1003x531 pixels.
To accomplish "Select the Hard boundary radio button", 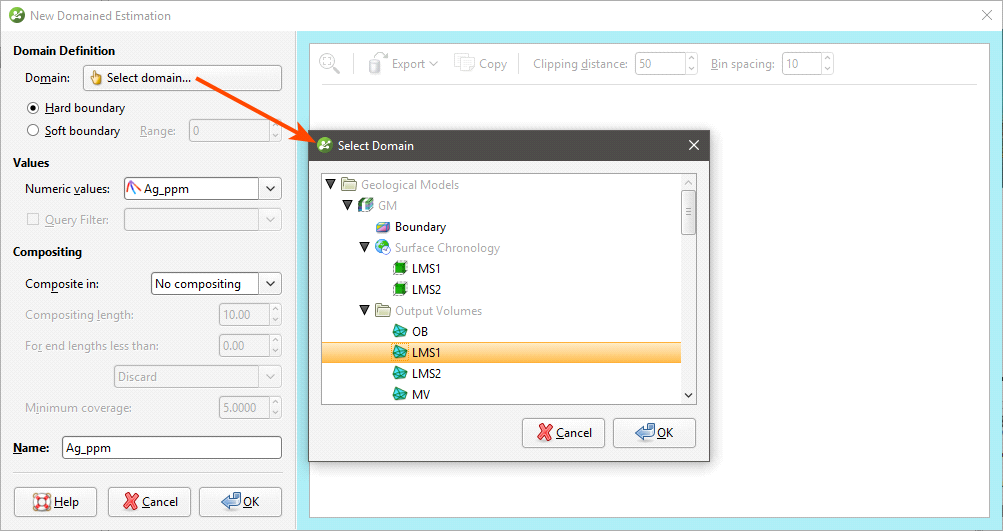I will pyautogui.click(x=33, y=108).
